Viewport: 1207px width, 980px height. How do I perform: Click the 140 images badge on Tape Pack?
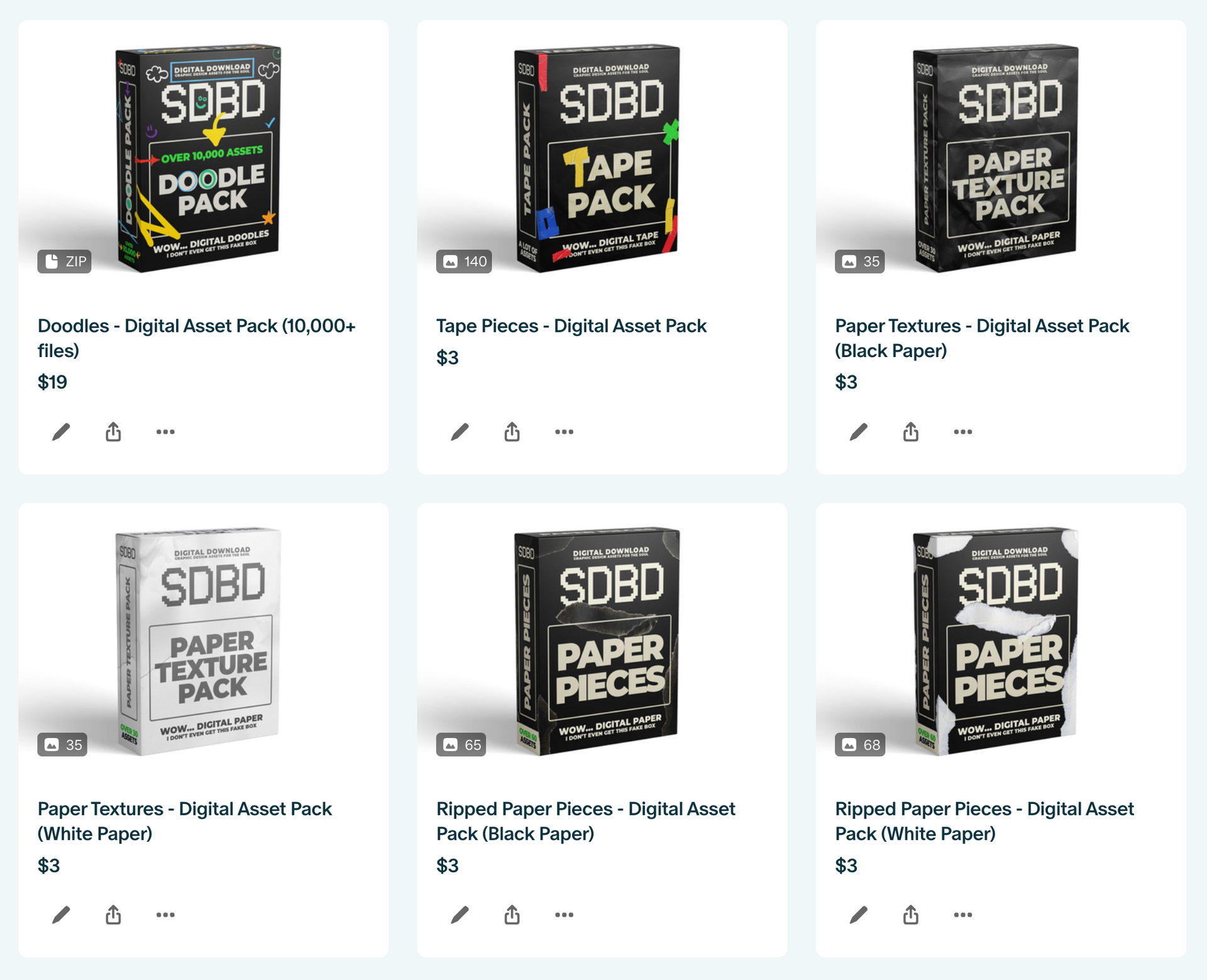(464, 262)
